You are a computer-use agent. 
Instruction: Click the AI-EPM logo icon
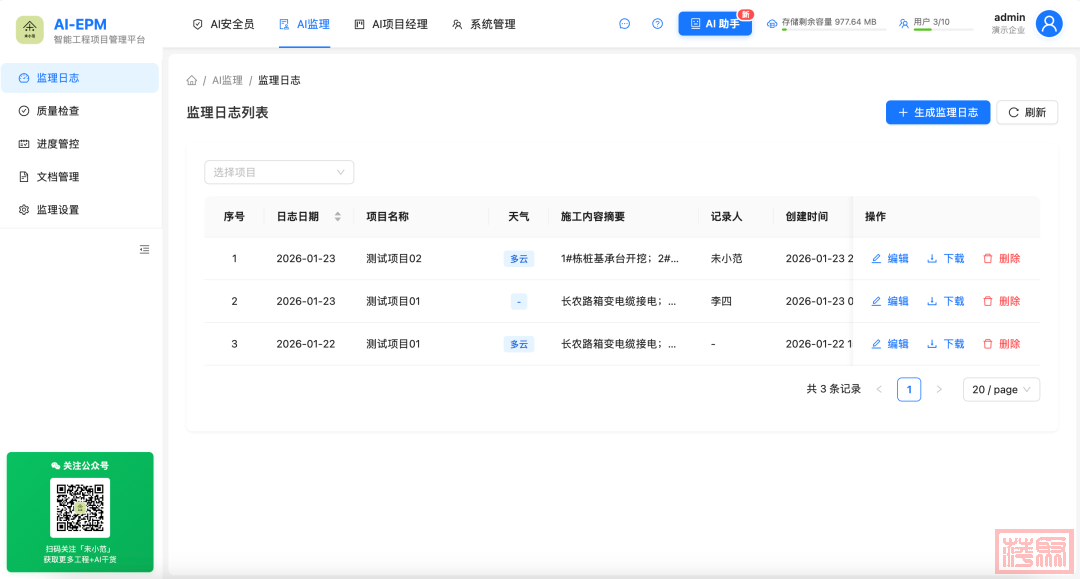point(30,30)
